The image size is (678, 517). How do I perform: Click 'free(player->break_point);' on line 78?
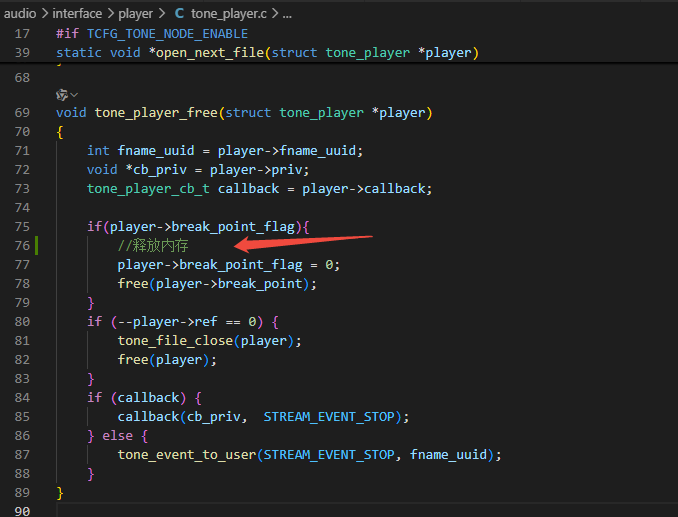[217, 284]
